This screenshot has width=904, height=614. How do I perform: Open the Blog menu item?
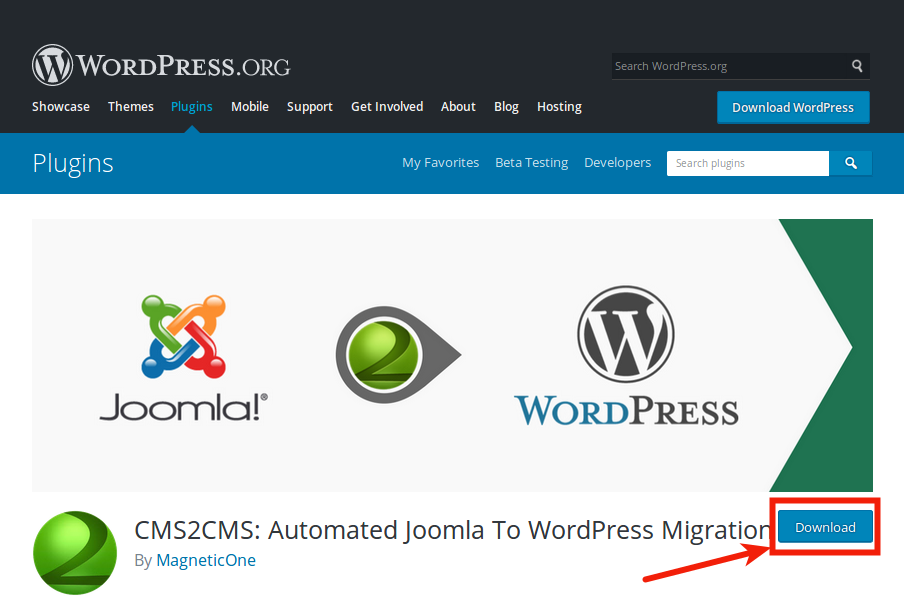506,107
